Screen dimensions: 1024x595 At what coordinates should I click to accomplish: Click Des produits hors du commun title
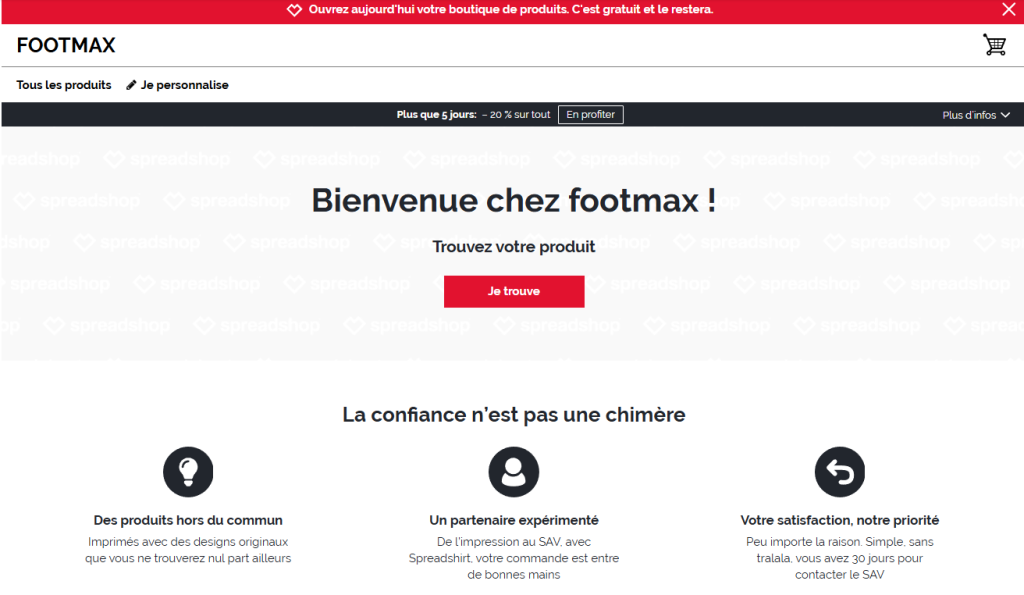(188, 521)
